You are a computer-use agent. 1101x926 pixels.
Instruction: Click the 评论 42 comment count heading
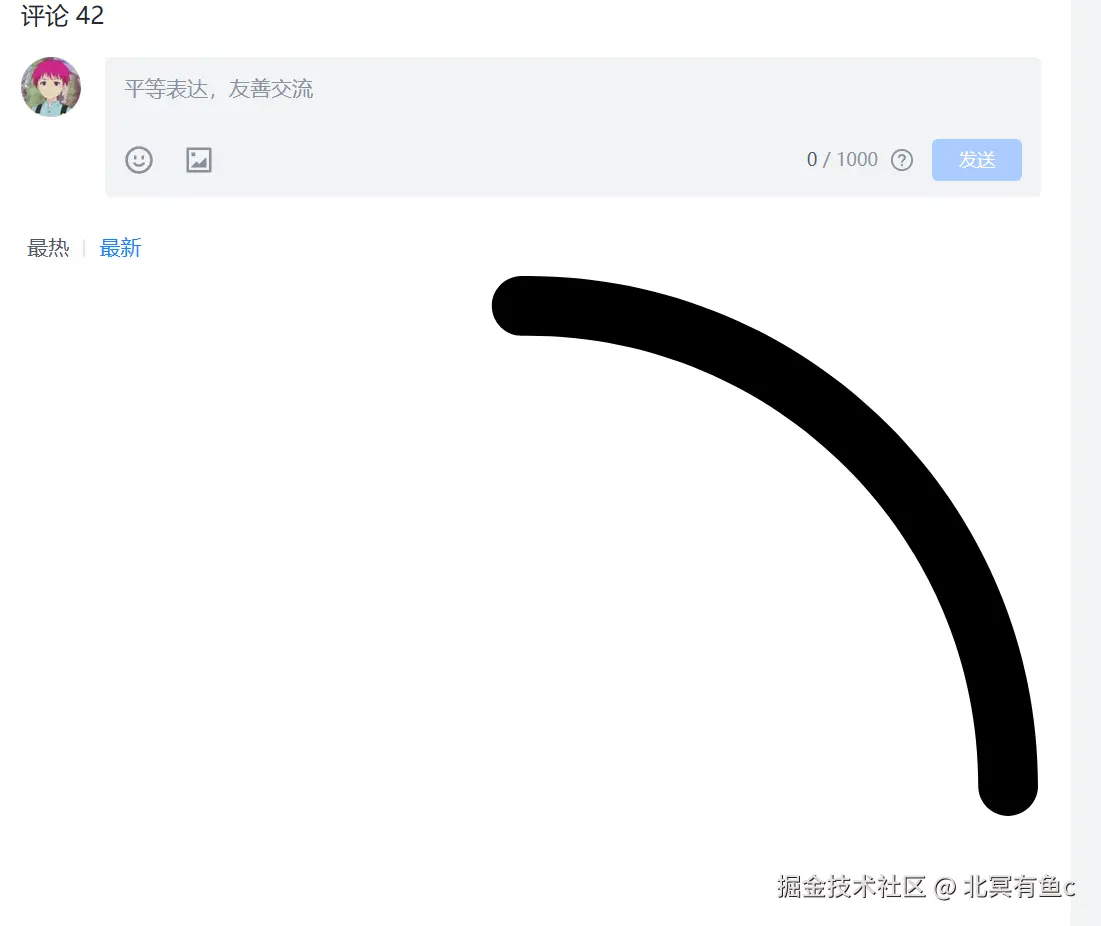(x=60, y=16)
